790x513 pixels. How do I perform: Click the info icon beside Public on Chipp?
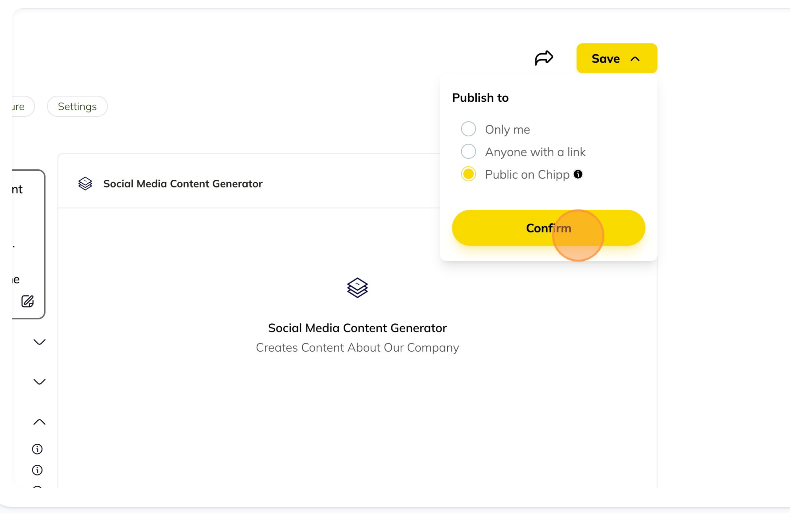coord(578,174)
